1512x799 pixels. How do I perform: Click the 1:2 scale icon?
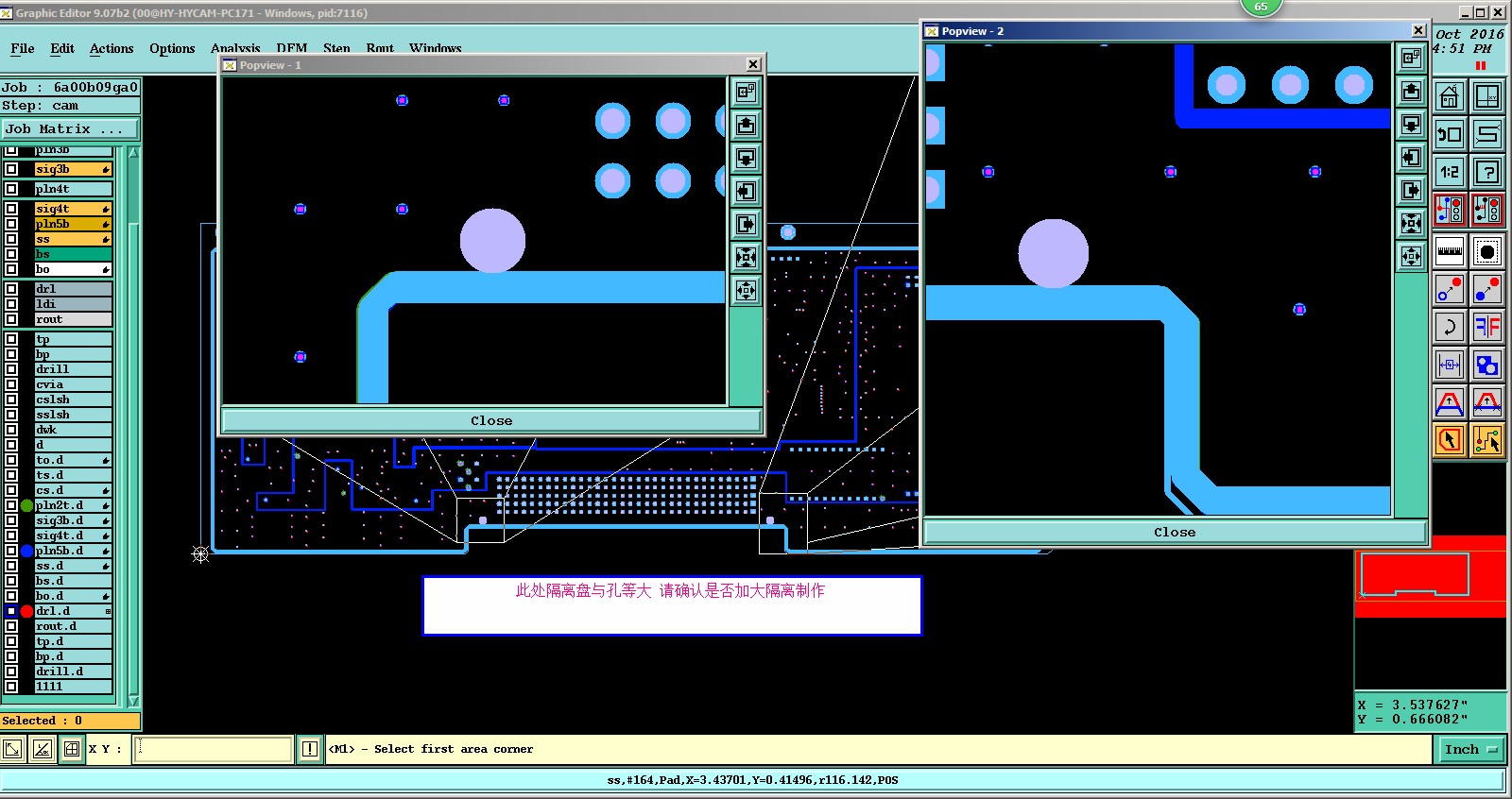pos(1449,172)
